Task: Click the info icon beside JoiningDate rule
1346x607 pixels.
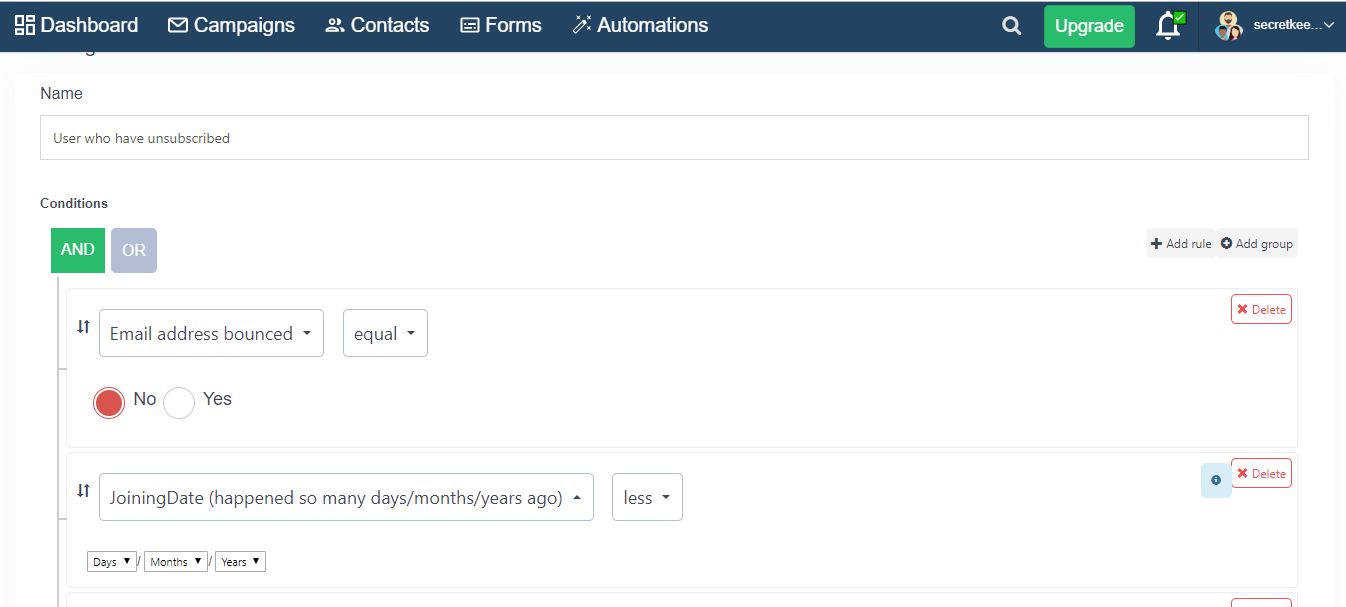Action: click(1216, 480)
